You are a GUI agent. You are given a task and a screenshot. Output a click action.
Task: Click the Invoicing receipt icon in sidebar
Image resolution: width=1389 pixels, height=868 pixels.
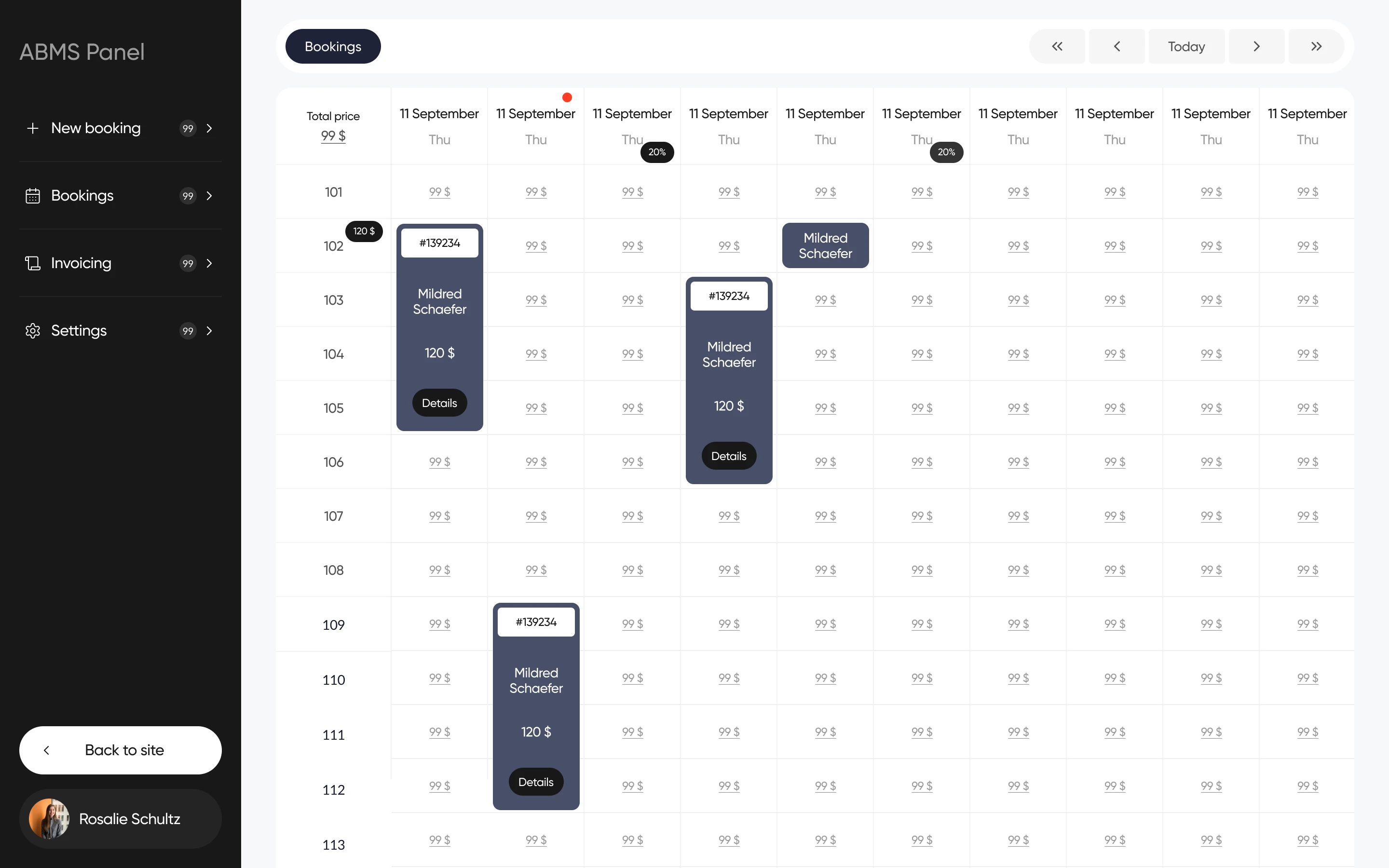[33, 263]
